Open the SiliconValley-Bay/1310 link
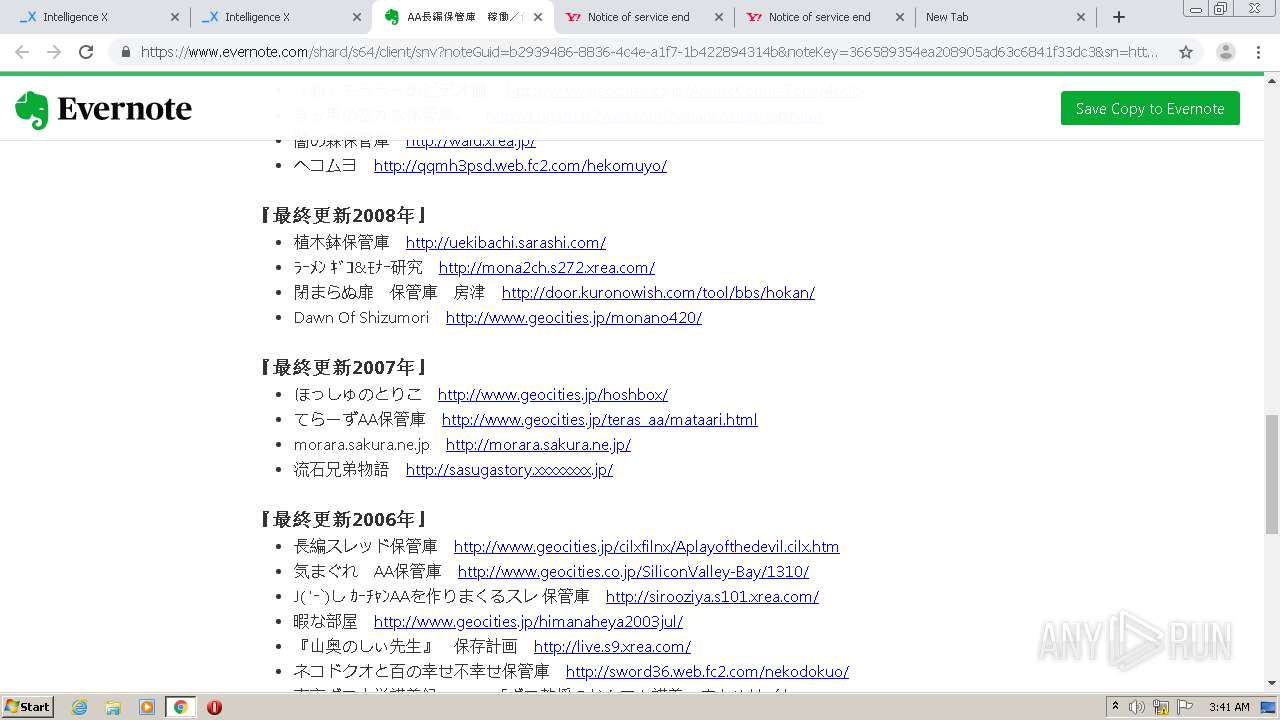 click(x=633, y=572)
